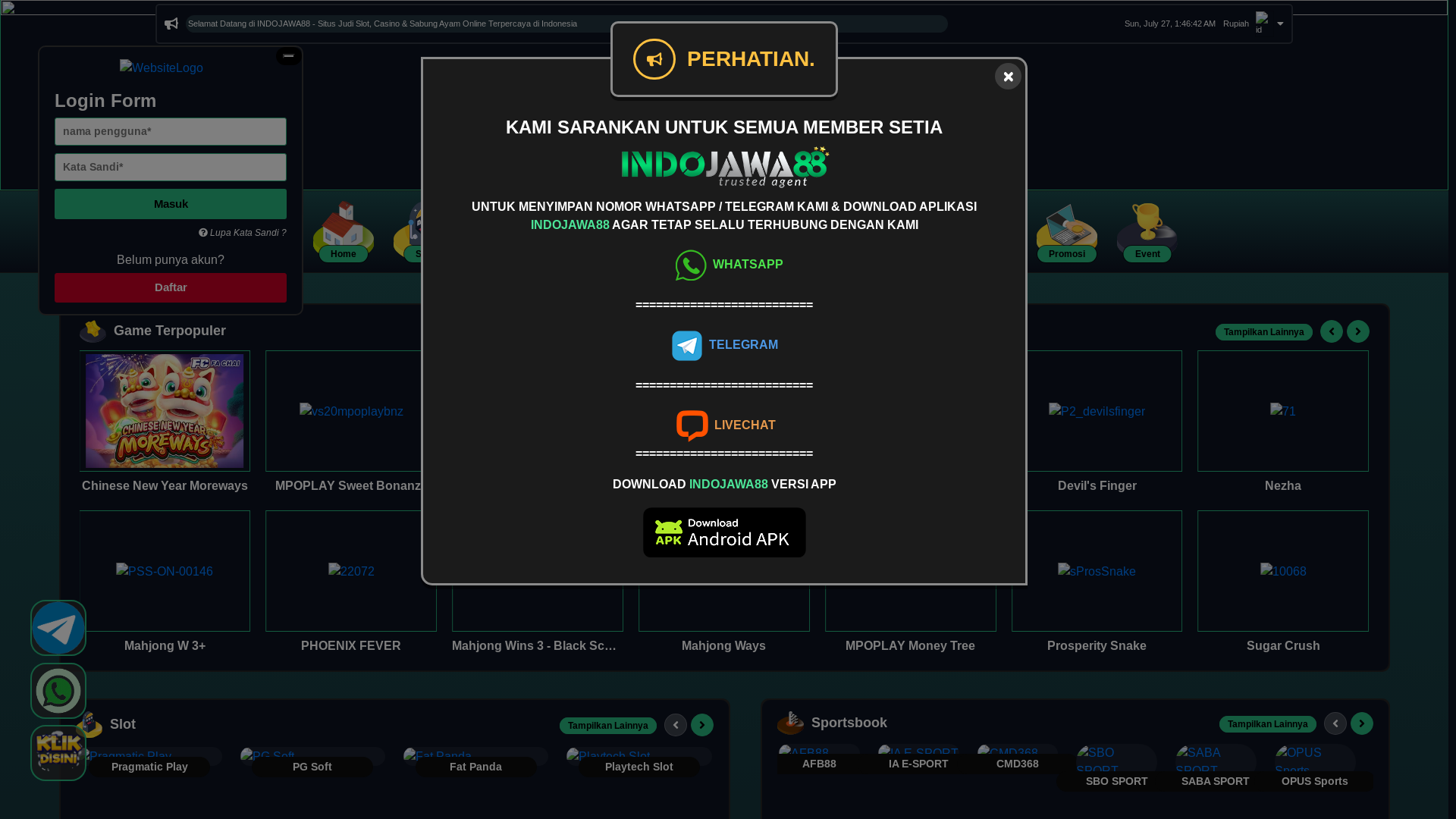The image size is (1456, 819).
Task: Click the id language flag
Action: tap(1263, 23)
